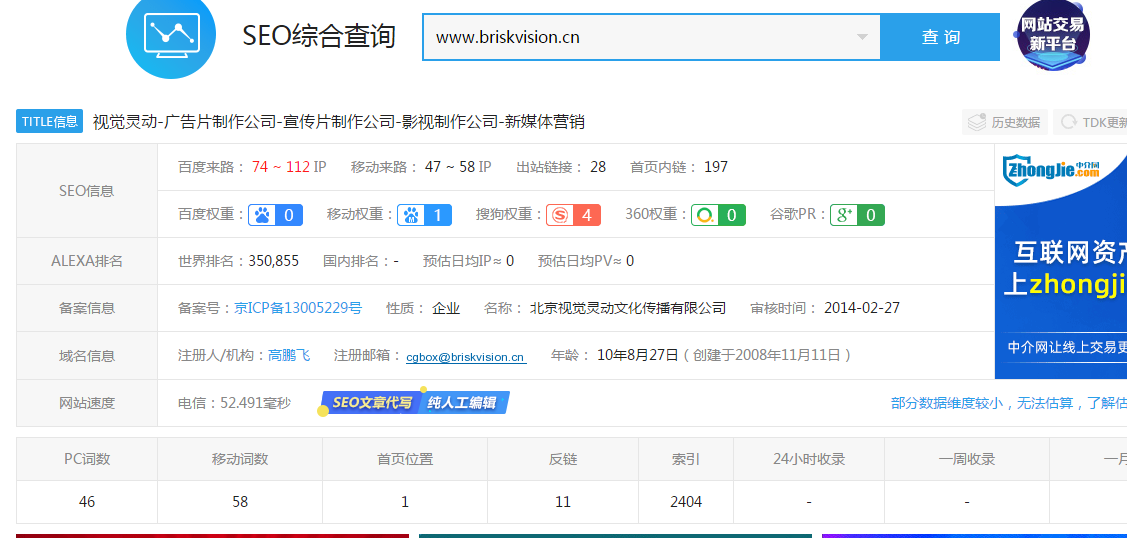Click the 首页位置 column header
The width and height of the screenshot is (1127, 538).
pos(405,459)
